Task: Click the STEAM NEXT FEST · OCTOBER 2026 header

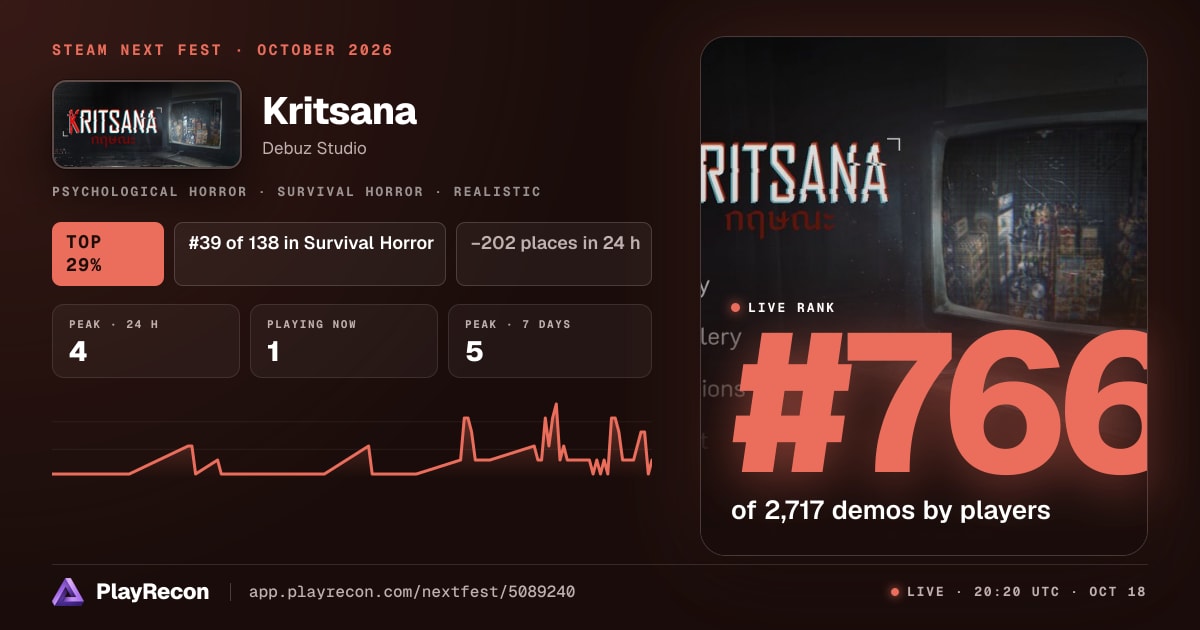Action: pos(223,50)
